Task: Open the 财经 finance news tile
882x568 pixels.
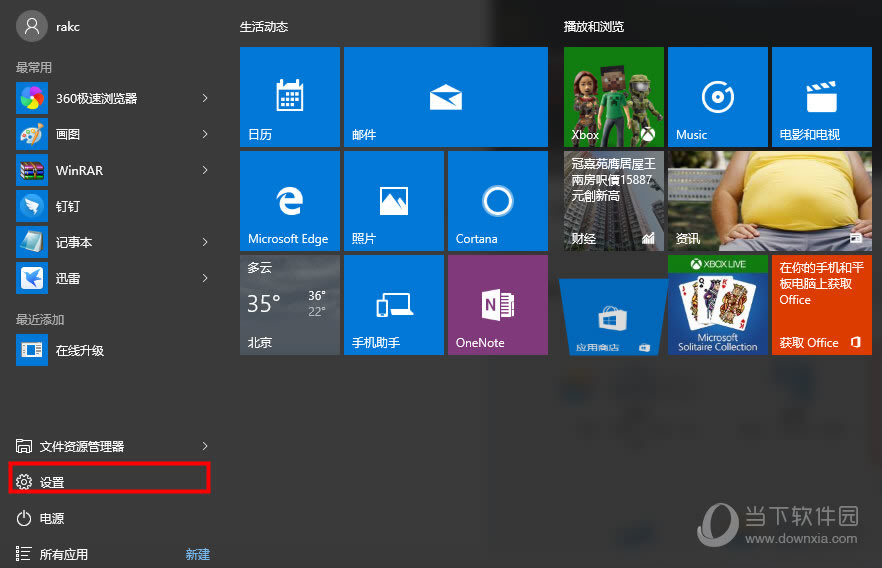Action: [x=614, y=201]
